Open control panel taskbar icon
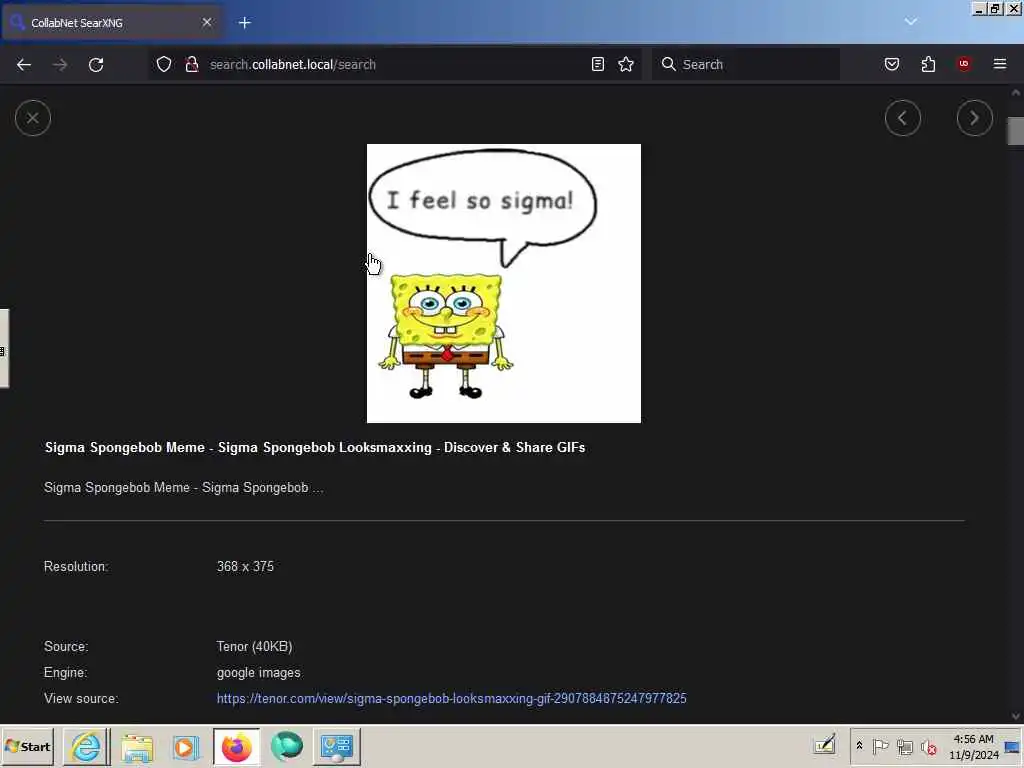Viewport: 1024px width, 768px height. [337, 746]
